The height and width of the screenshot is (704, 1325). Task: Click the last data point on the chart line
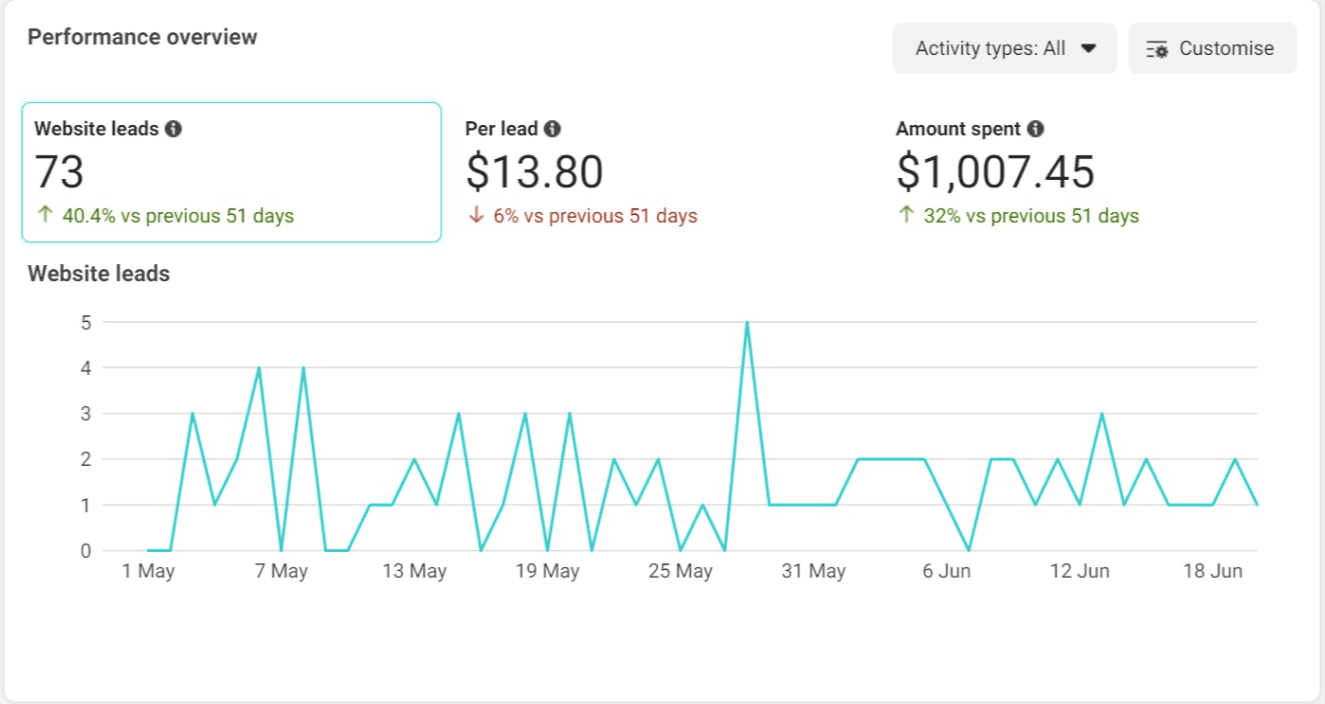click(1256, 505)
